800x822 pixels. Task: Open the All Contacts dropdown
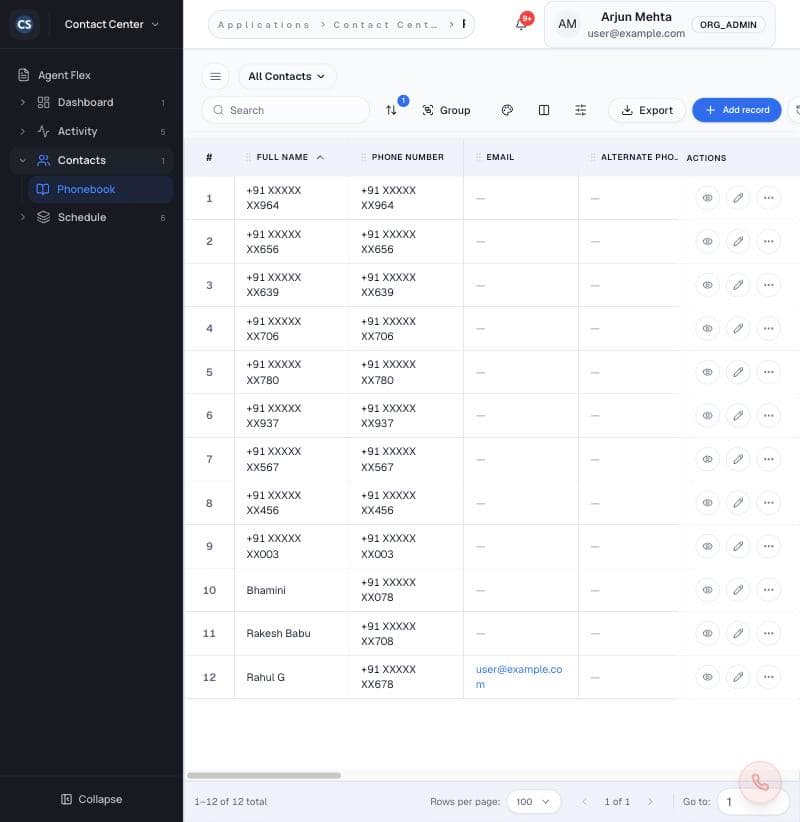287,77
